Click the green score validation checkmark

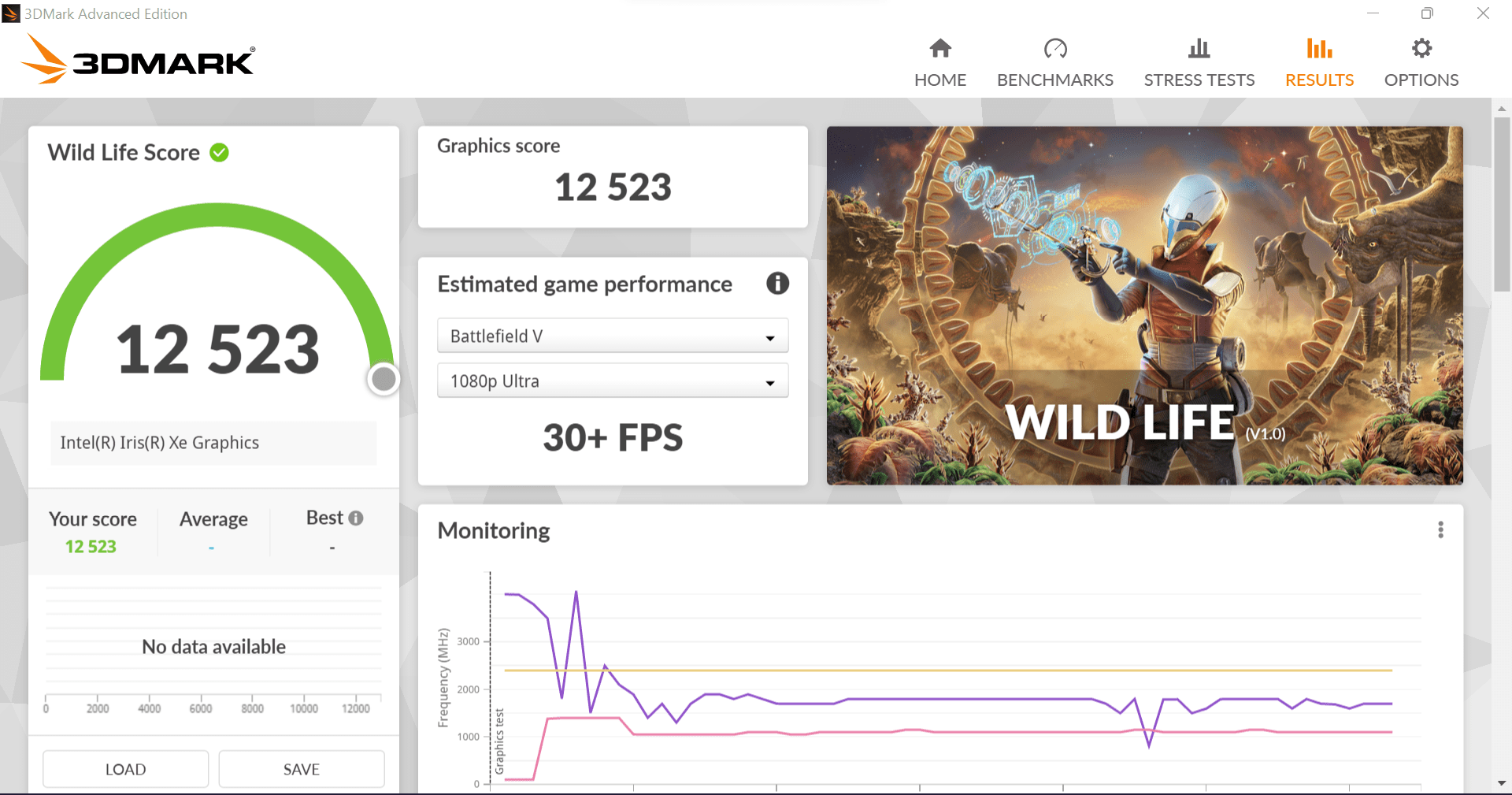point(220,153)
